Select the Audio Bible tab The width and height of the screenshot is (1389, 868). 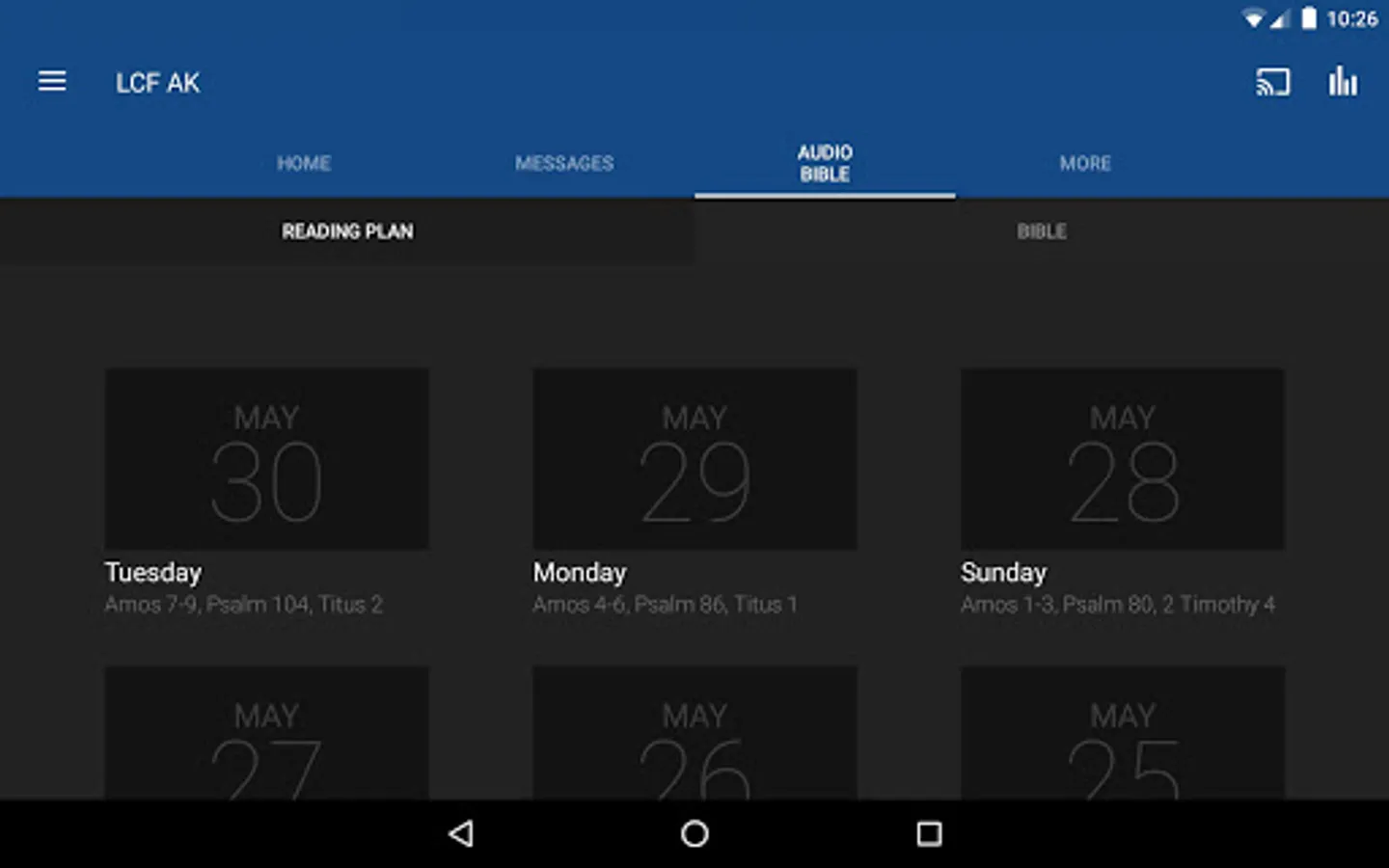coord(825,163)
